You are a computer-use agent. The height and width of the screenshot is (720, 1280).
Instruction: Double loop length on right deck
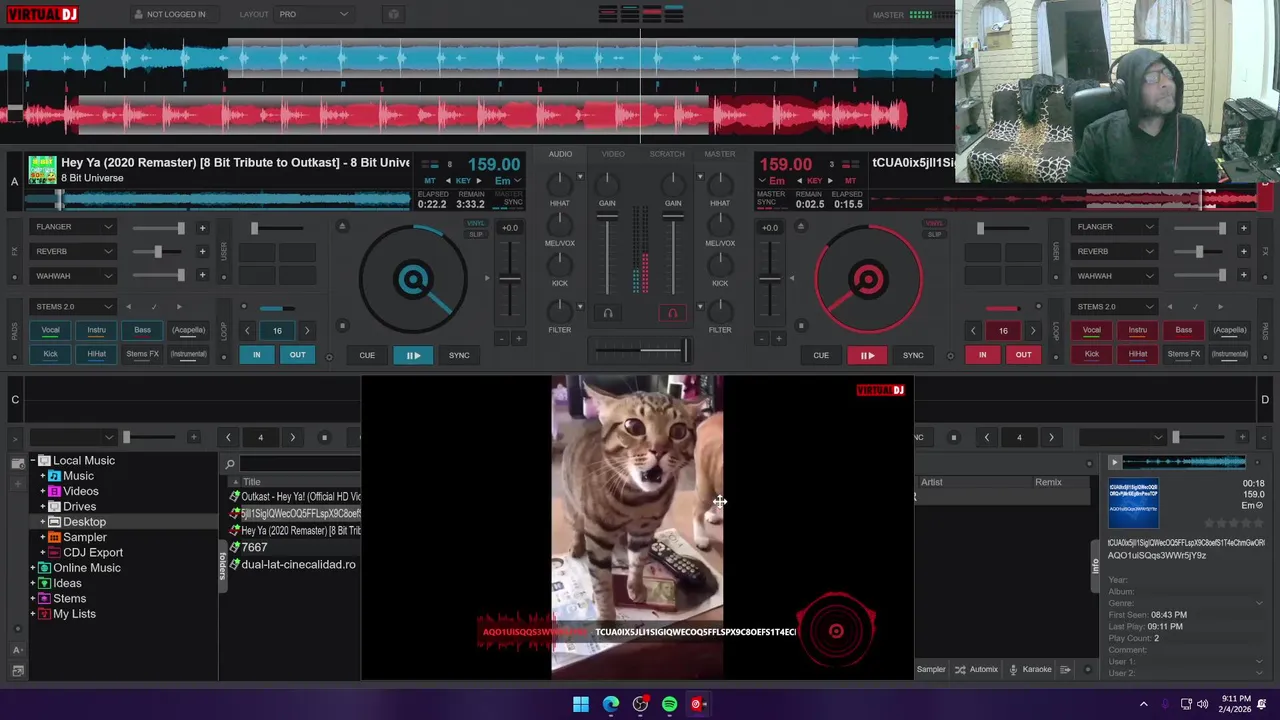[1034, 331]
